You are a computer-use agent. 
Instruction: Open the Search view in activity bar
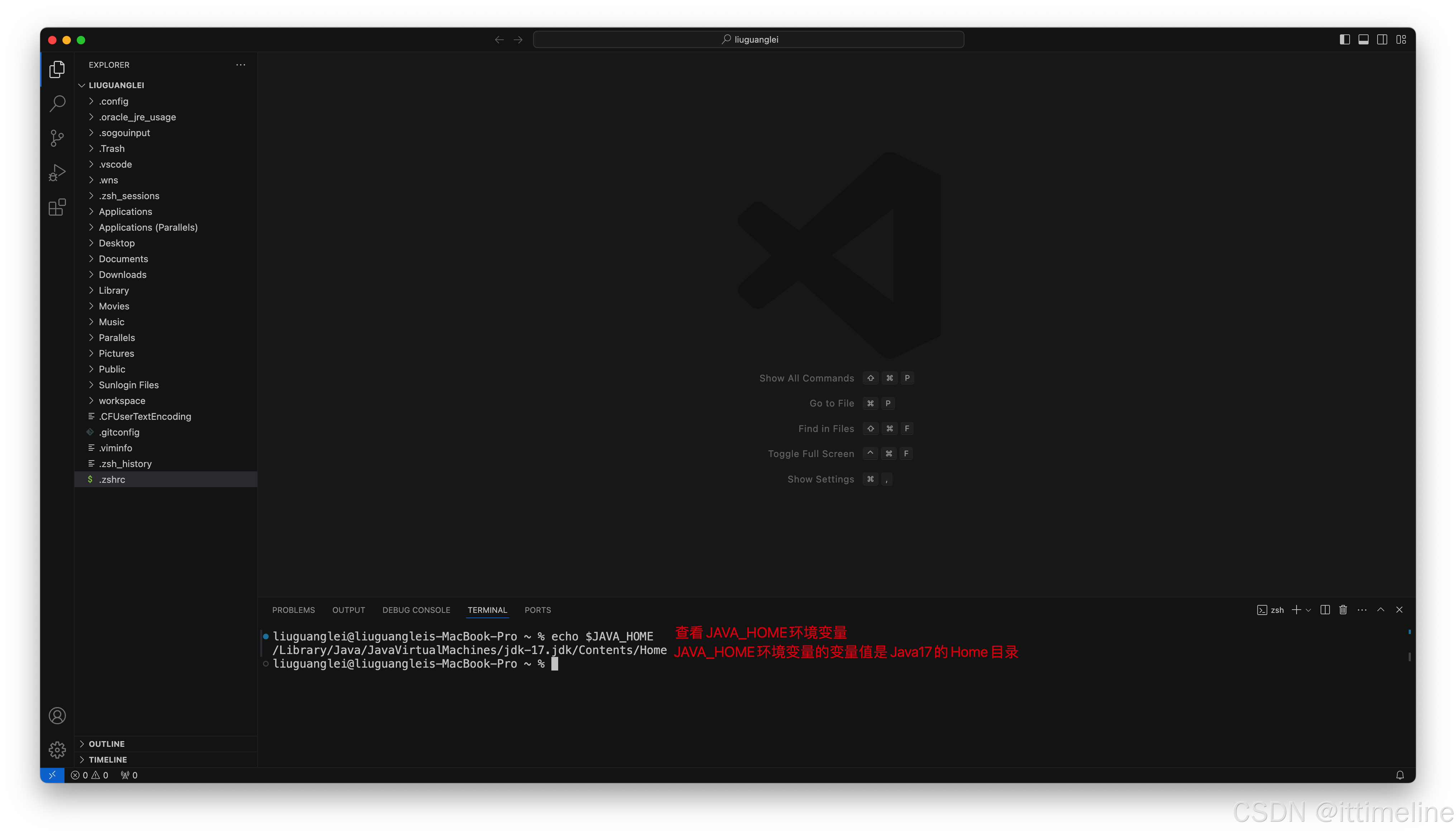(57, 104)
